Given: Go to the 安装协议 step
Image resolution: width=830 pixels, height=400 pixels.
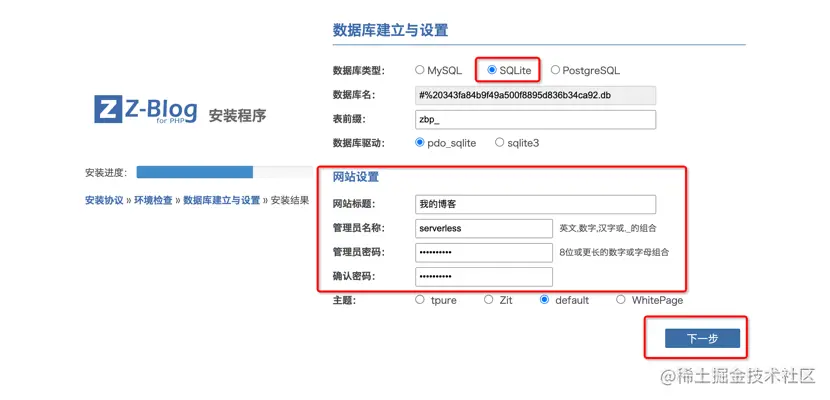Looking at the screenshot, I should click(104, 201).
